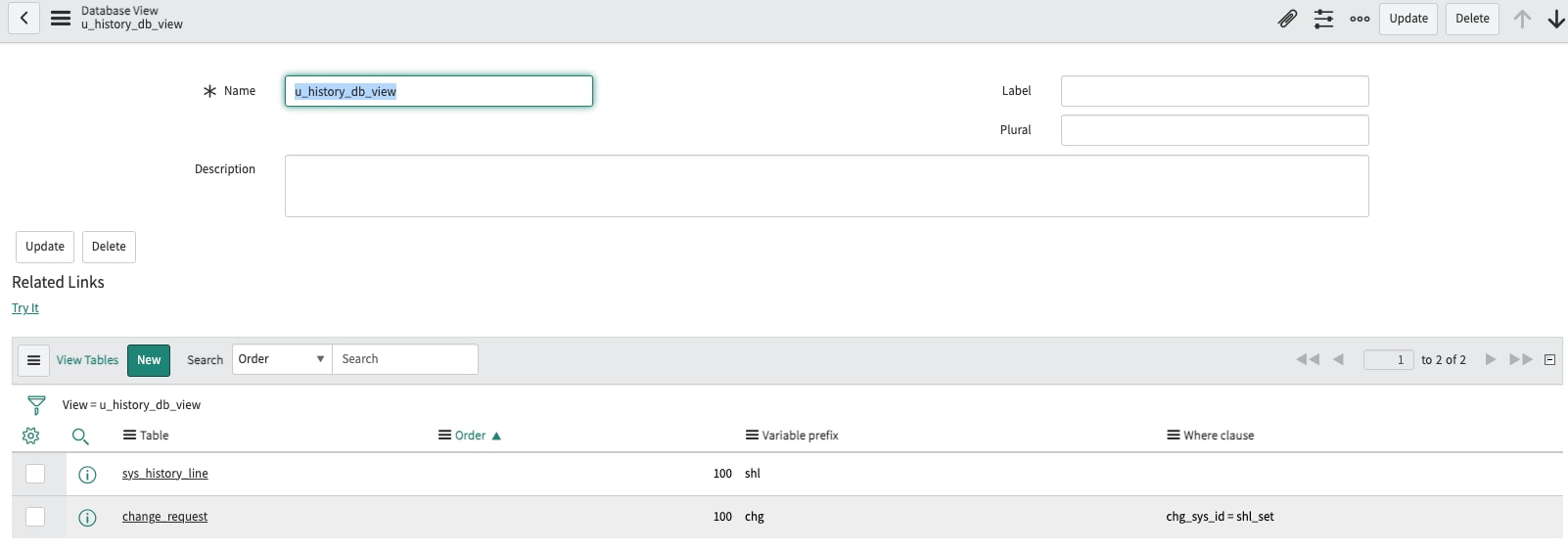Go to previous page of list
This screenshot has width=1568, height=552.
(1338, 359)
